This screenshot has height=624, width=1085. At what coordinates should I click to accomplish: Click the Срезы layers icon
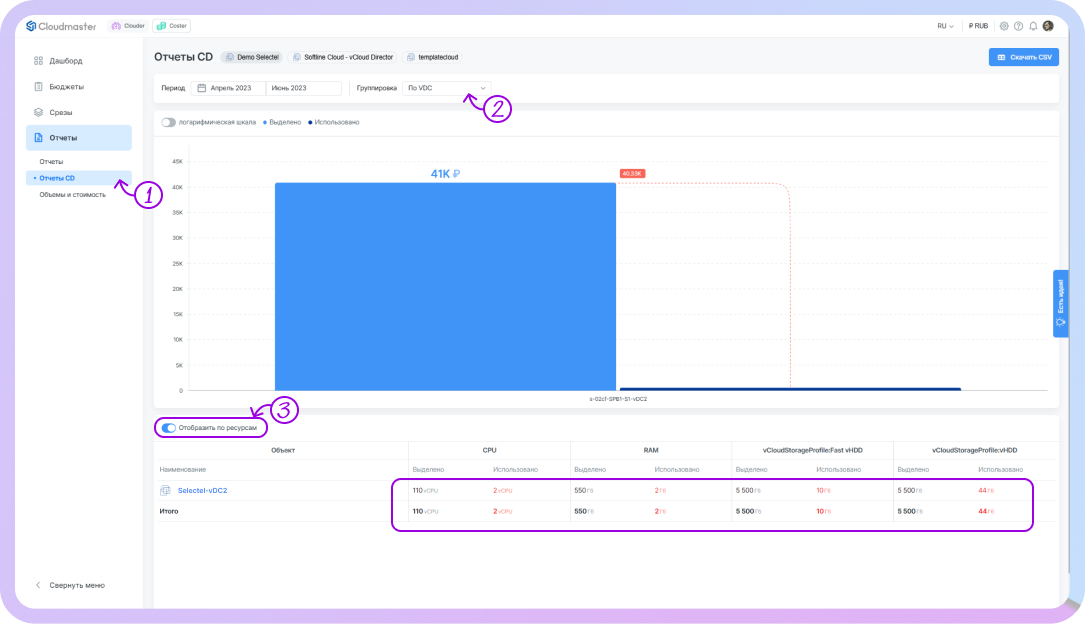pyautogui.click(x=39, y=112)
